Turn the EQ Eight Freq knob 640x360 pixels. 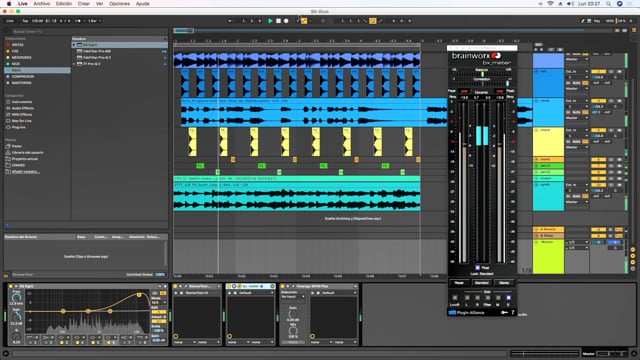(16, 298)
